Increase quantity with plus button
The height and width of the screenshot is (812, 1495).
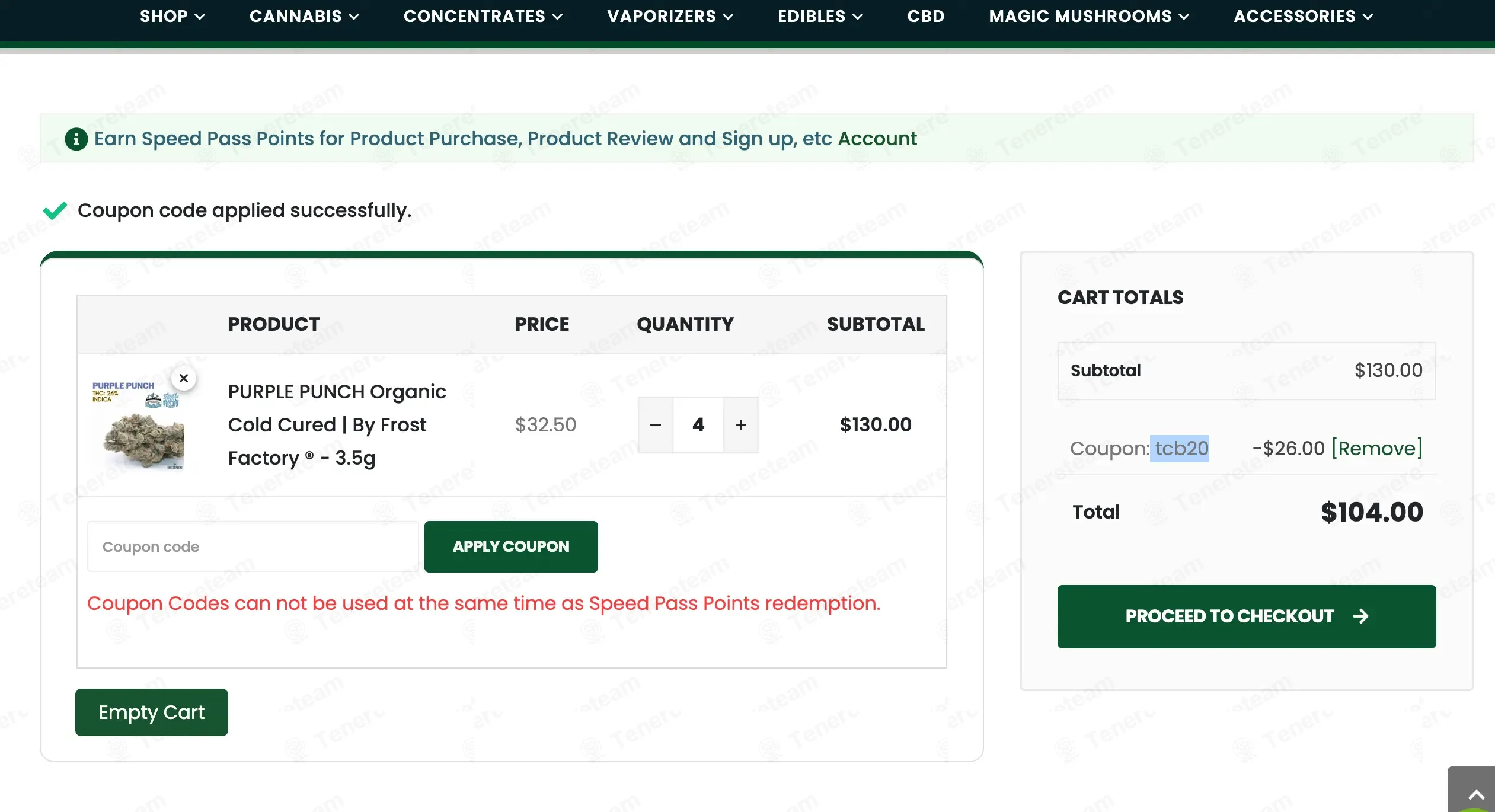click(x=740, y=425)
